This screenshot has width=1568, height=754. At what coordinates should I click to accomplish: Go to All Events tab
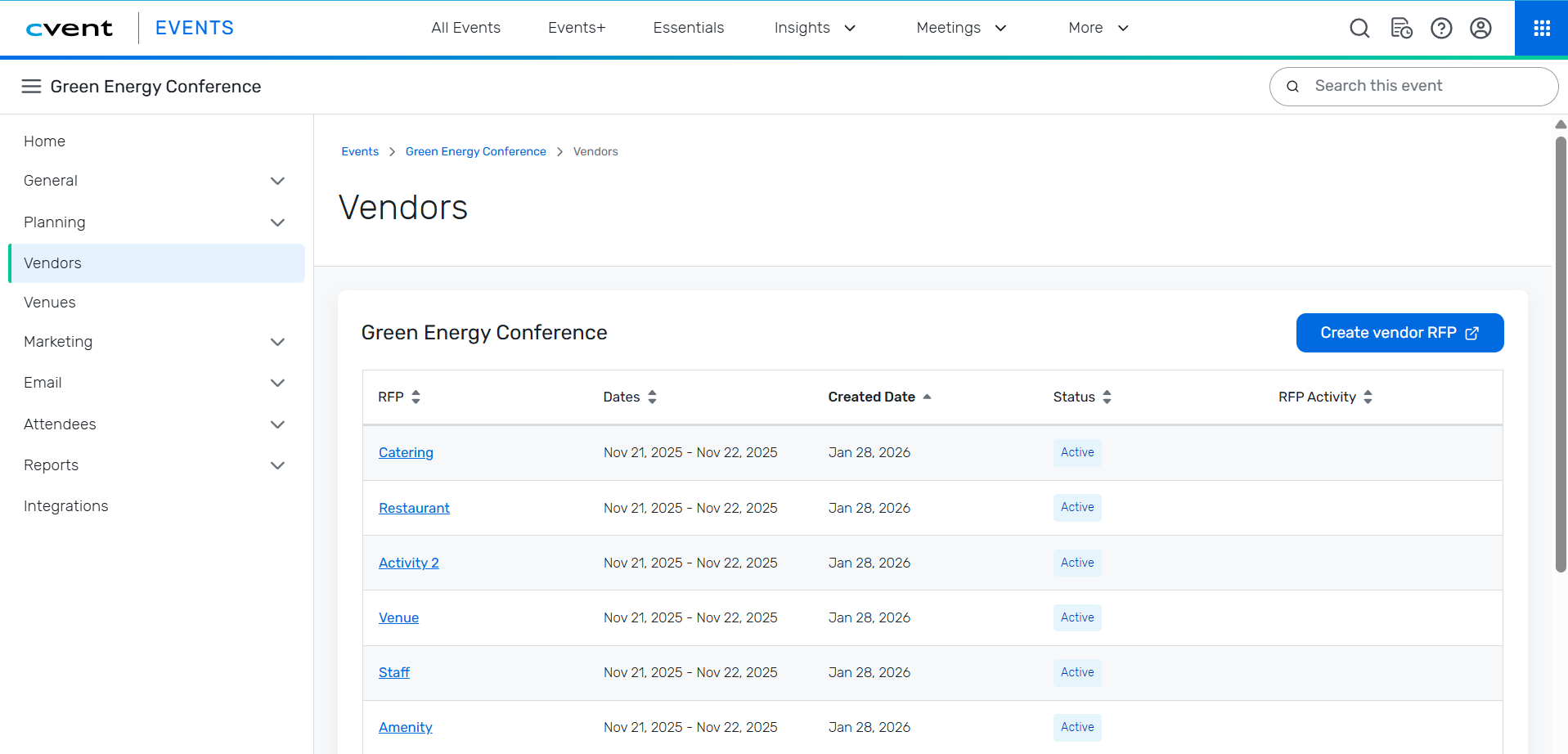coord(465,28)
